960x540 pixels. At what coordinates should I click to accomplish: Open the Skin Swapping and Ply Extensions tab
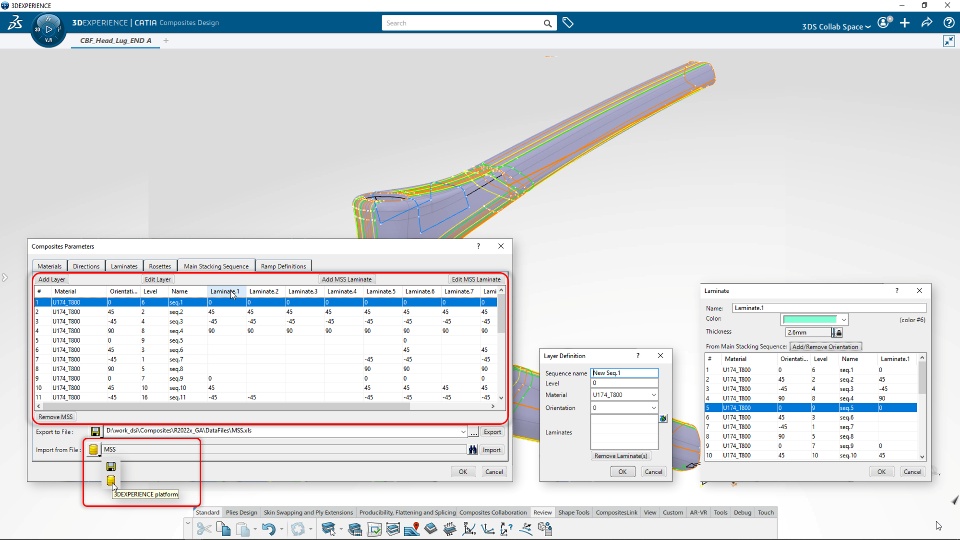coord(308,512)
